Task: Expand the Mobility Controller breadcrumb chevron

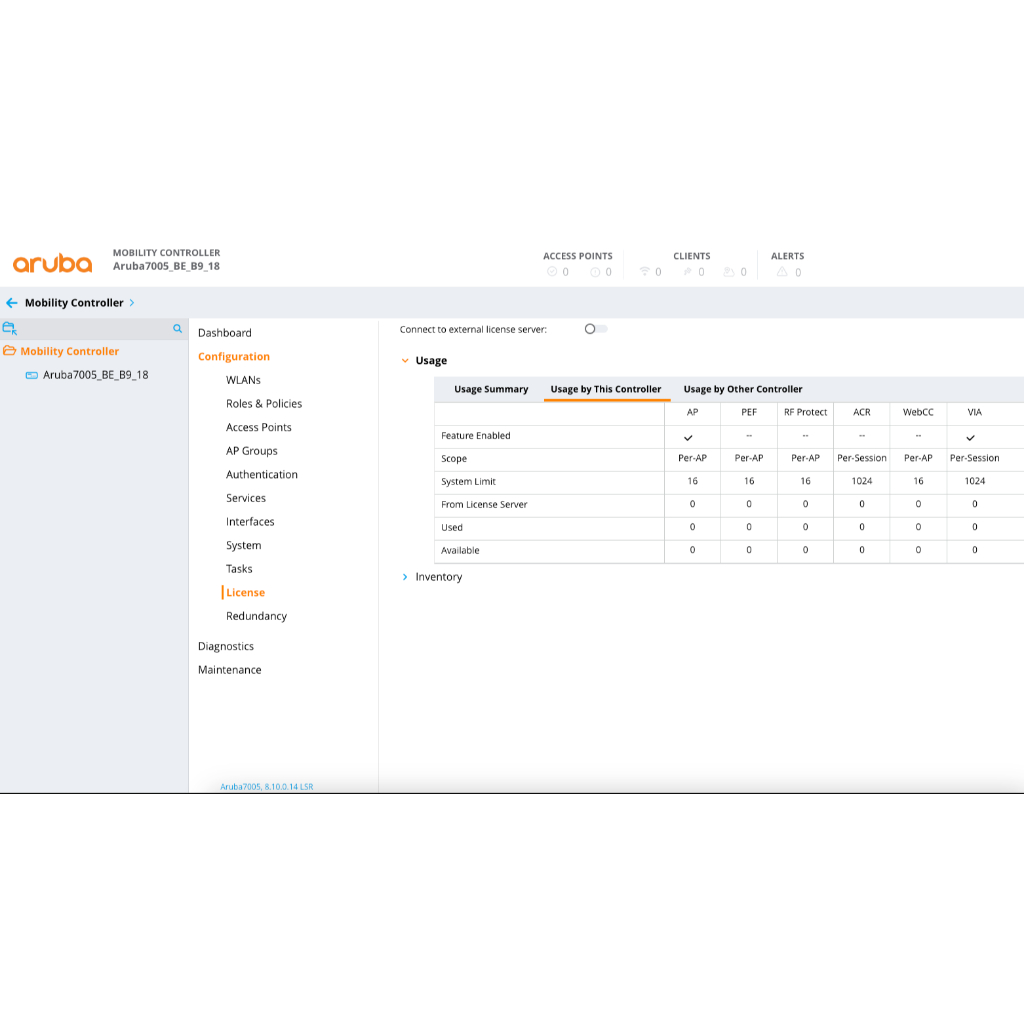Action: click(x=132, y=303)
